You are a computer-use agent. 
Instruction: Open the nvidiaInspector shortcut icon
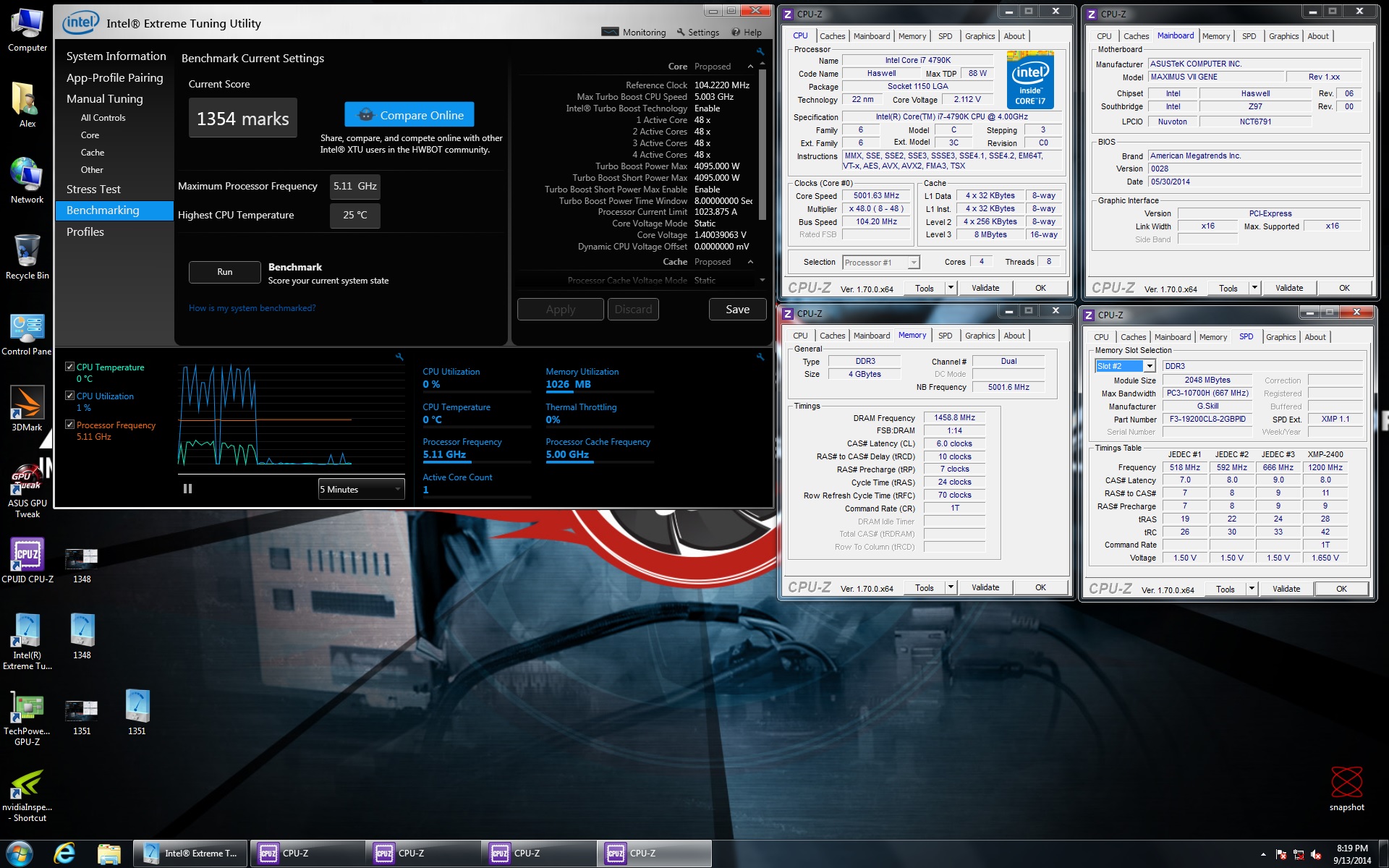click(27, 796)
